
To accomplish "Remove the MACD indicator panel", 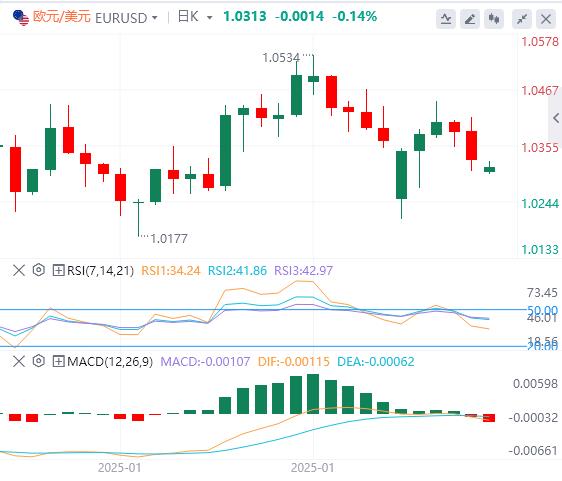I will (19, 361).
